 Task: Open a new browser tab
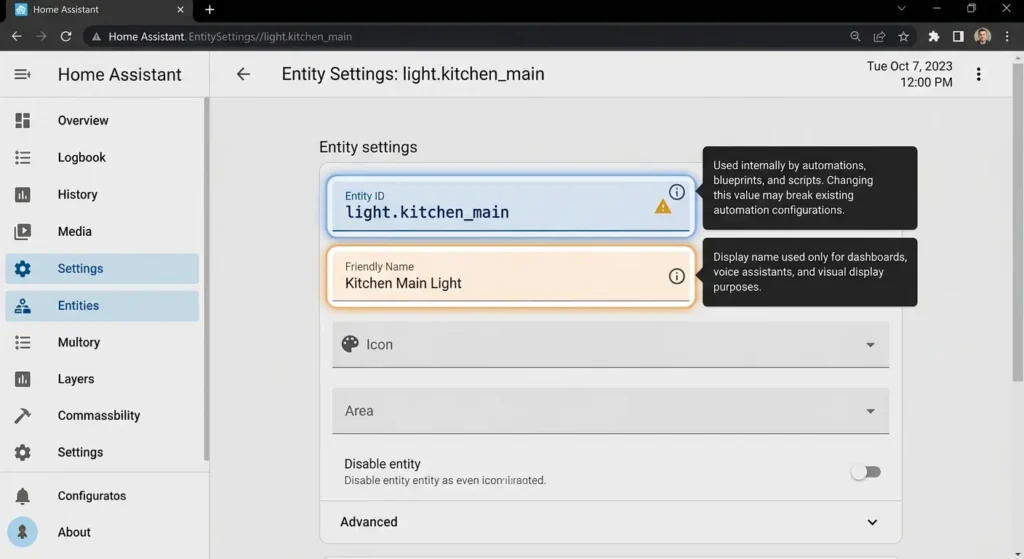click(210, 9)
